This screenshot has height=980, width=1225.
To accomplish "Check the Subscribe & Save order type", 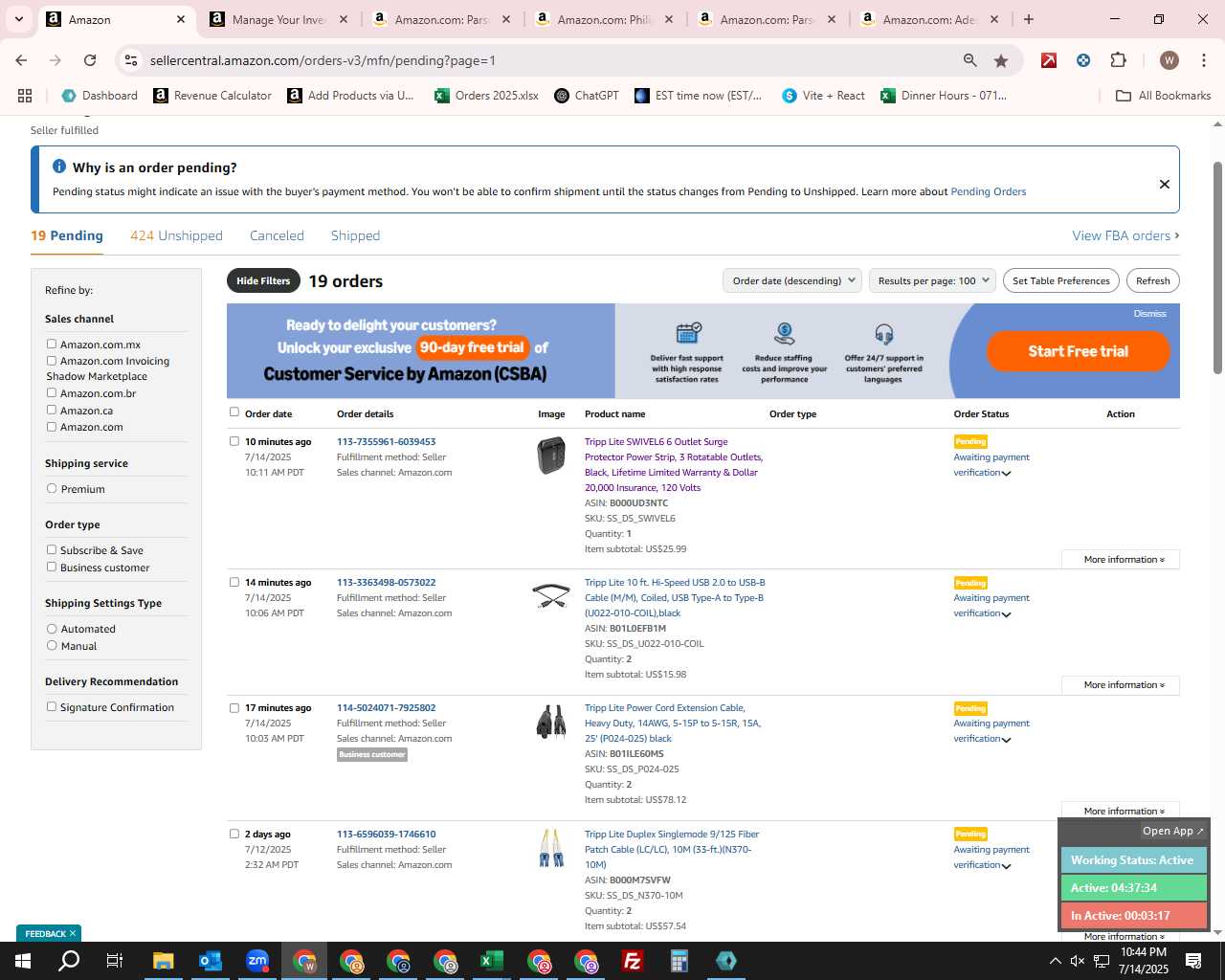I will (x=52, y=549).
